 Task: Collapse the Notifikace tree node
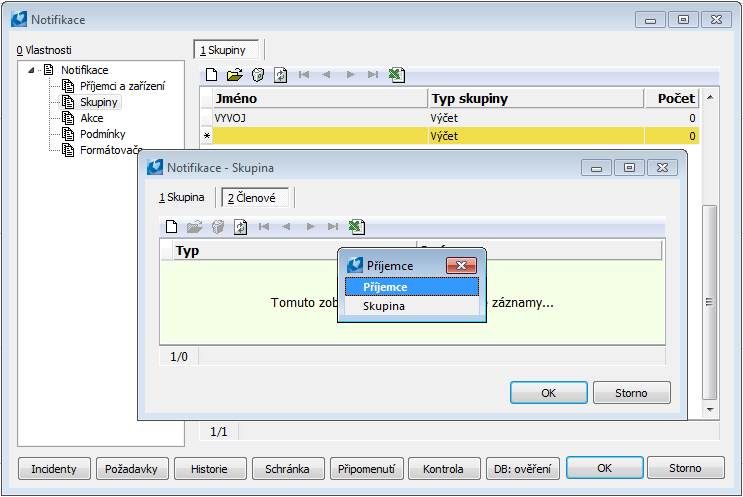click(31, 70)
